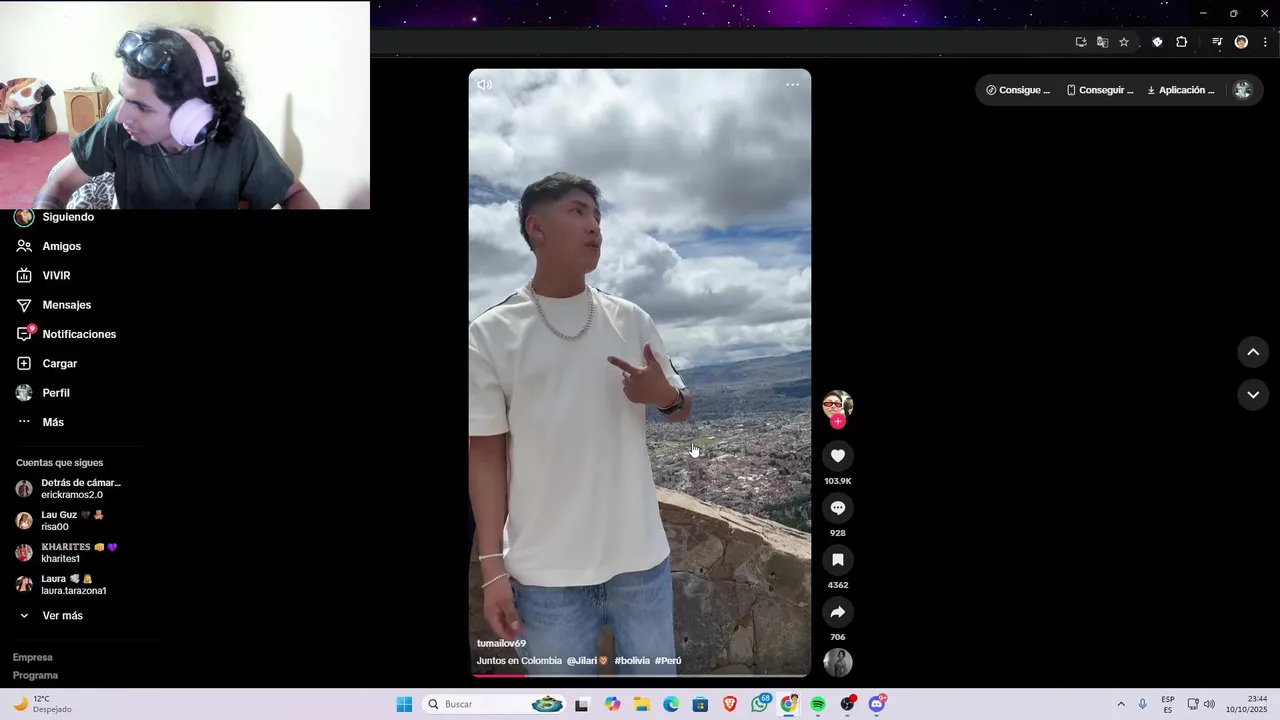The height and width of the screenshot is (720, 1280).
Task: Open followed account laura.tarazona1
Action: [62, 585]
